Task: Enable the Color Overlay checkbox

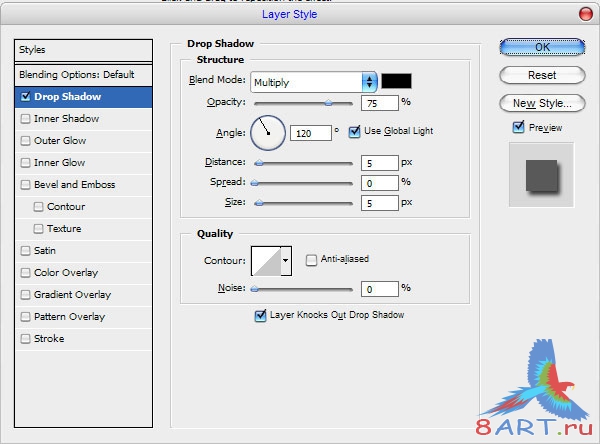Action: (x=26, y=273)
